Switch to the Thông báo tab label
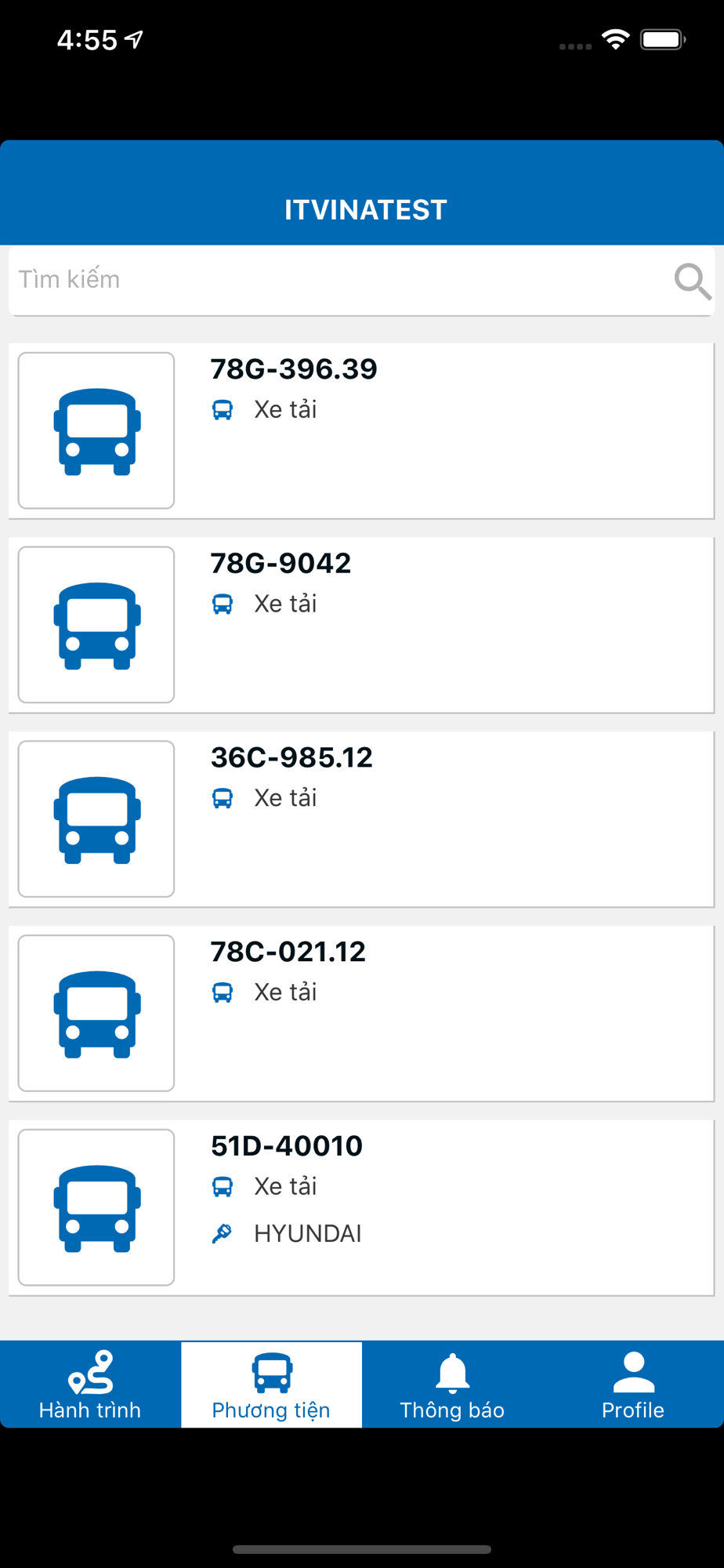This screenshot has height=1568, width=724. coord(452,1410)
